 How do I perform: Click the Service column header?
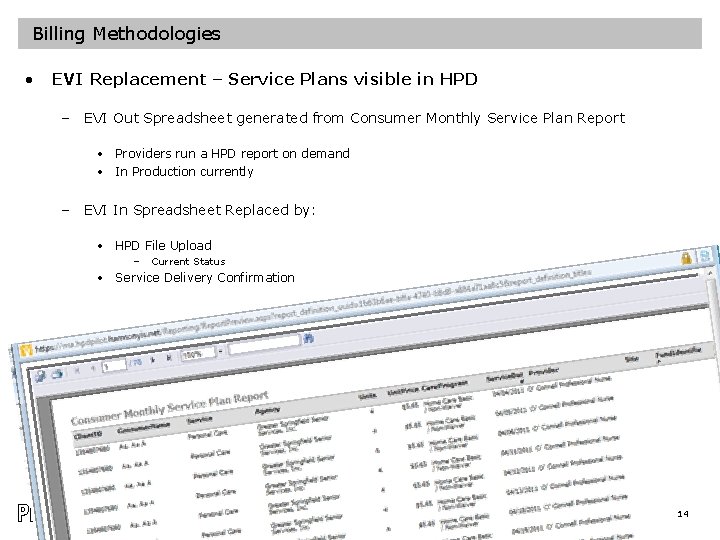200,420
